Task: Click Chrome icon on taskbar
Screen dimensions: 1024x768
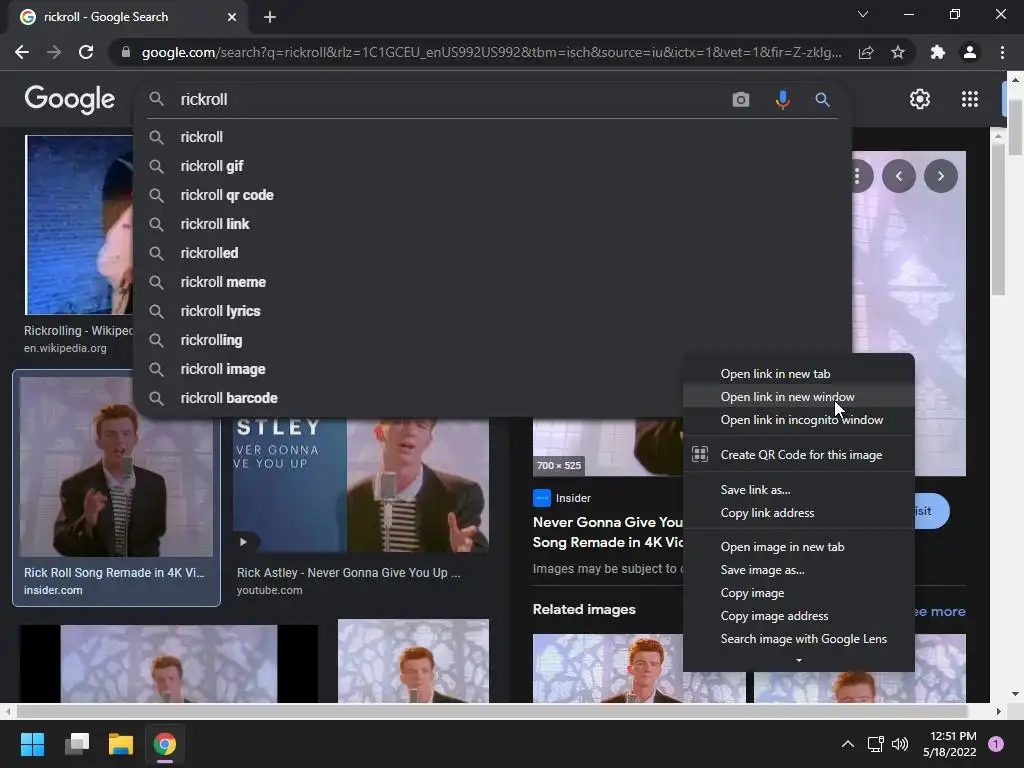Action: 165,744
